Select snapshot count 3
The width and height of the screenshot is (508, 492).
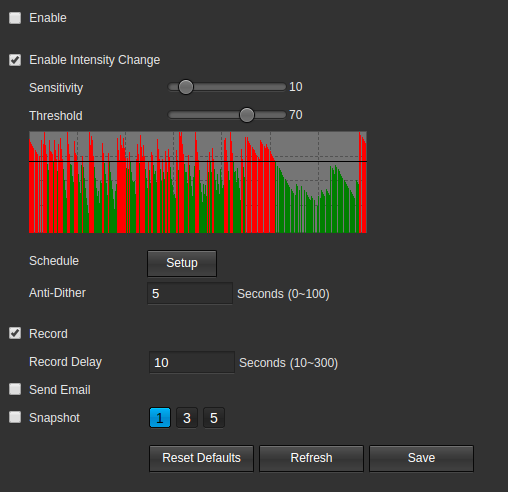pyautogui.click(x=187, y=418)
